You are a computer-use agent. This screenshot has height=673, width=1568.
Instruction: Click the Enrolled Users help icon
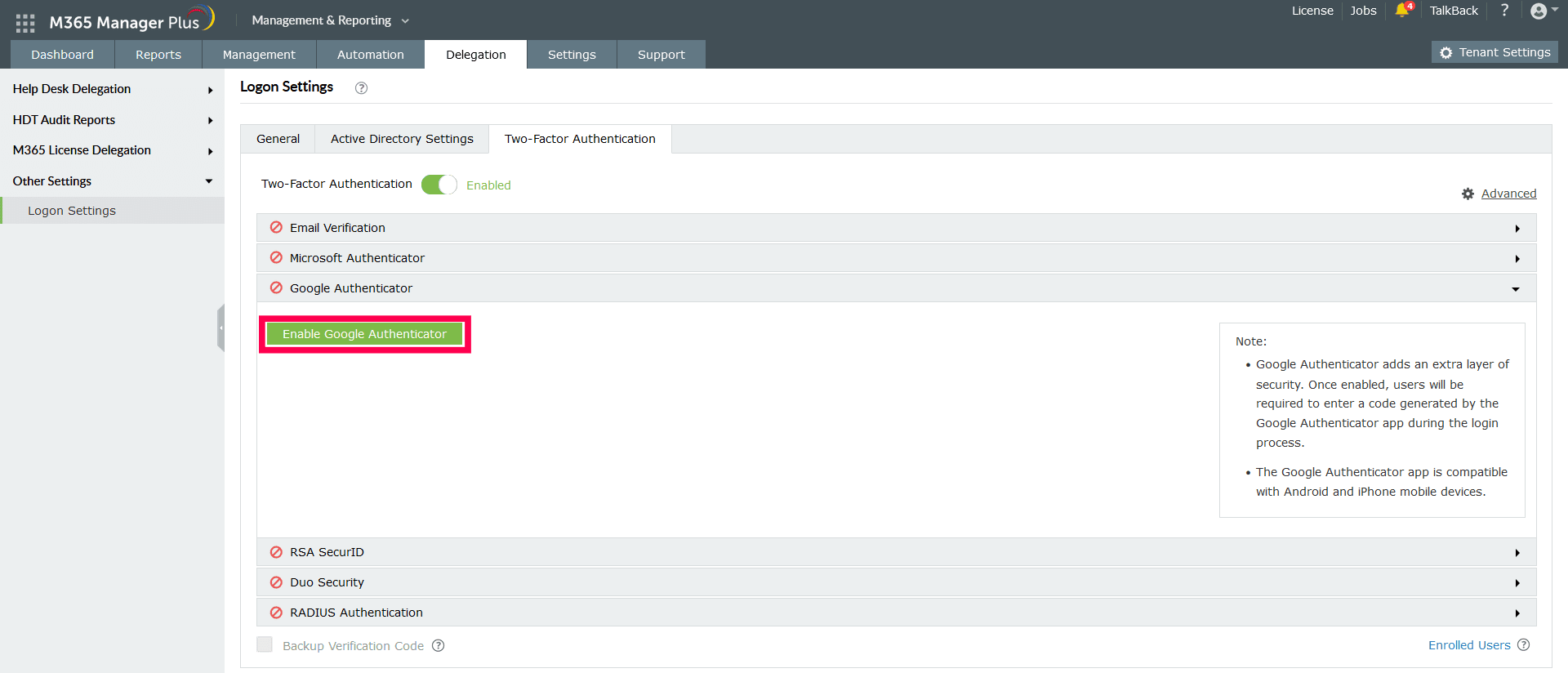(x=1523, y=644)
